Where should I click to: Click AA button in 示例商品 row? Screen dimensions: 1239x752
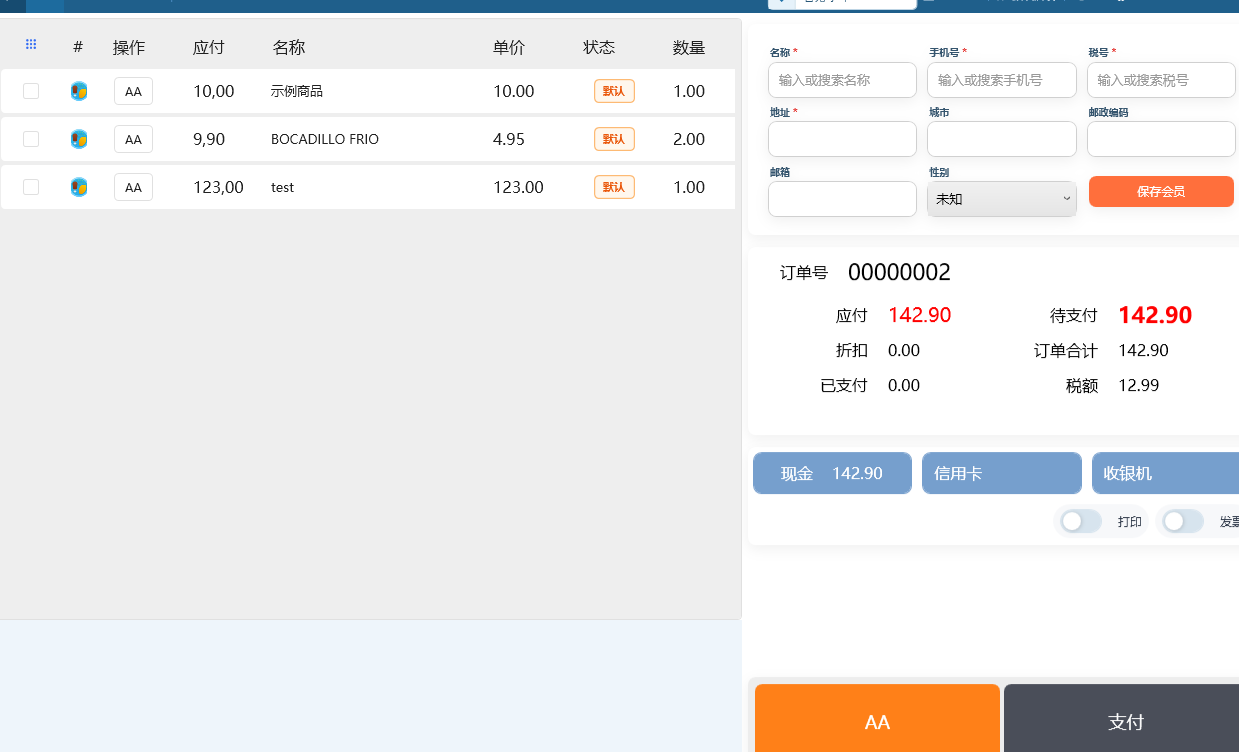click(133, 91)
